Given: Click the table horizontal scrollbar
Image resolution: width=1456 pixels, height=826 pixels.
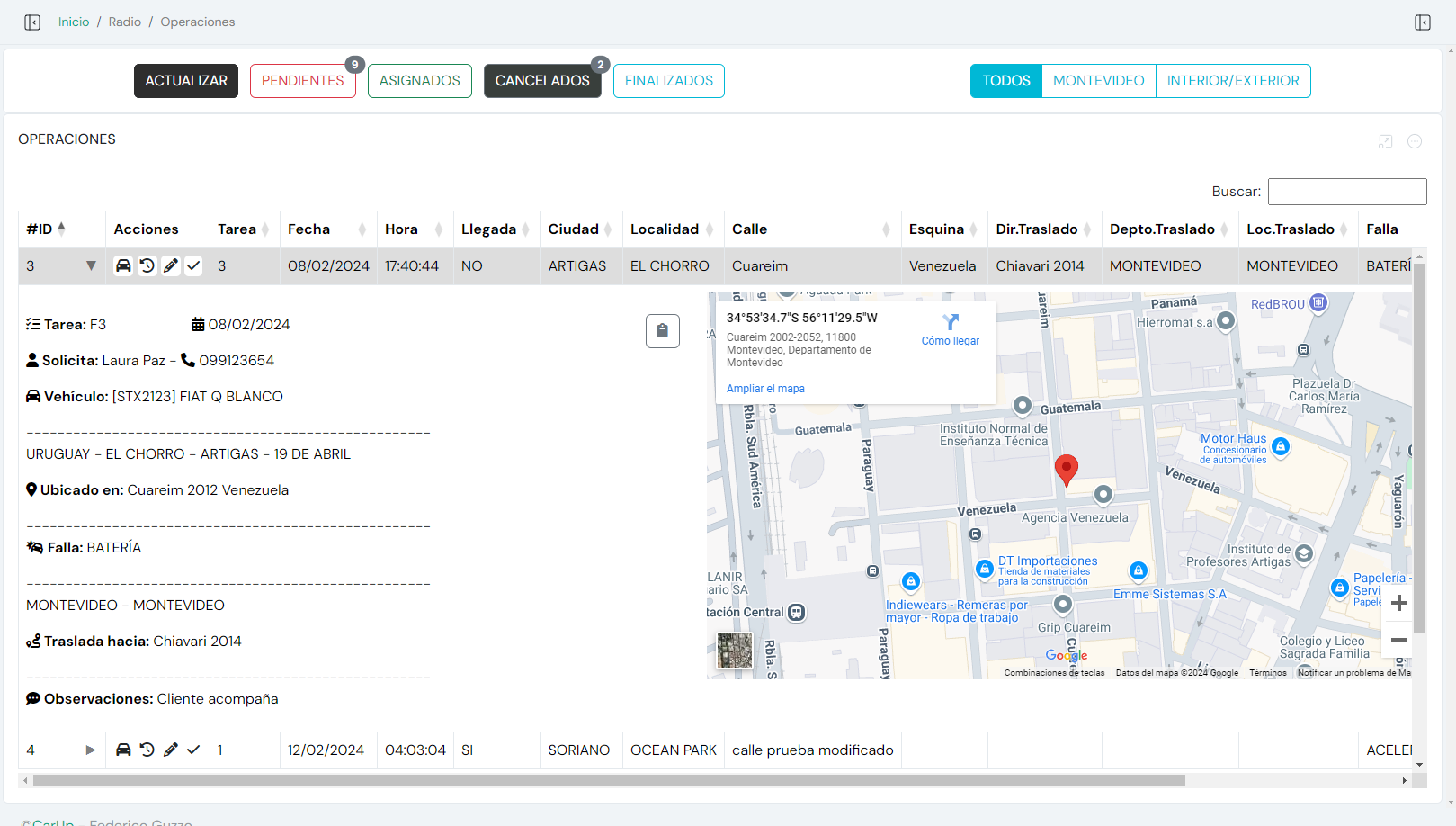Looking at the screenshot, I should click(609, 780).
